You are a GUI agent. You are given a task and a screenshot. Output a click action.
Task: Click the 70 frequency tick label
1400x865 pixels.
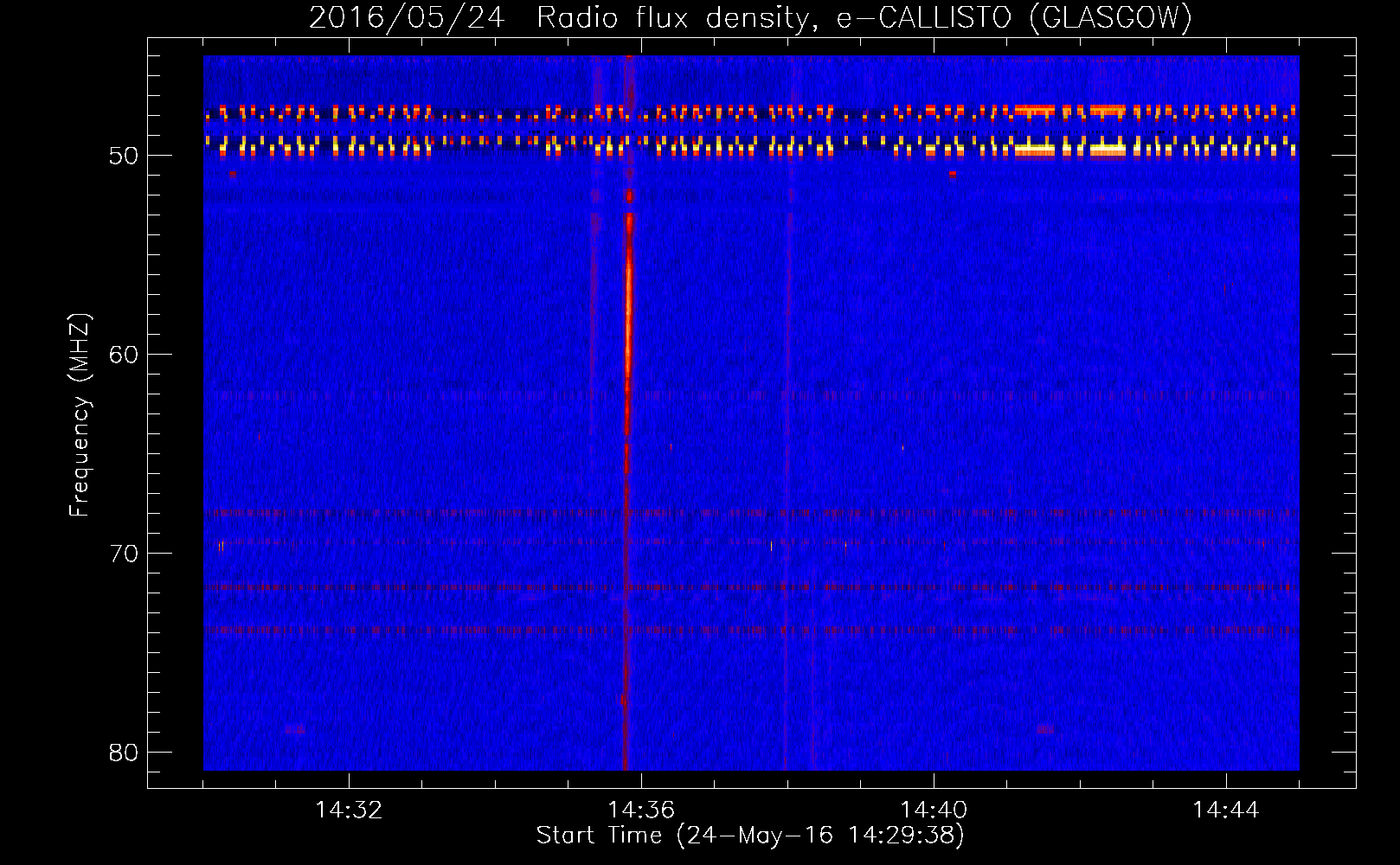point(124,554)
